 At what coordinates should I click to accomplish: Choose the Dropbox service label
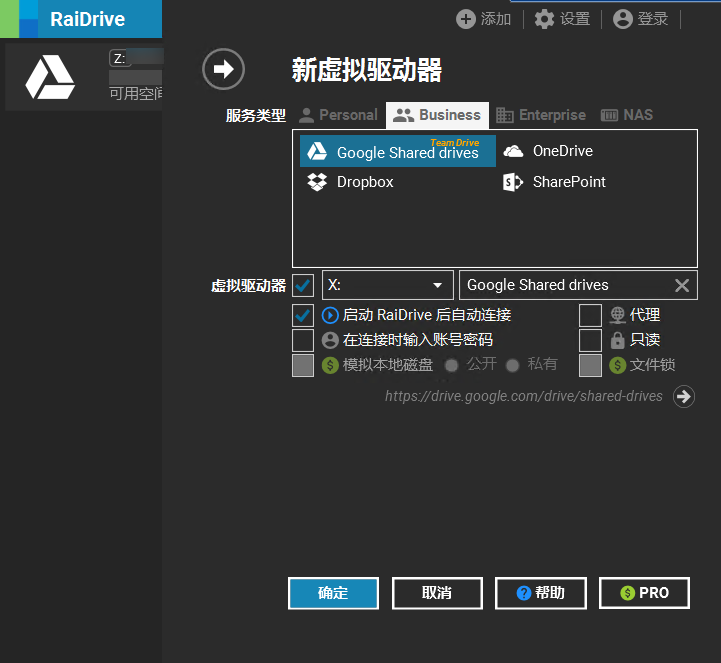coord(365,182)
